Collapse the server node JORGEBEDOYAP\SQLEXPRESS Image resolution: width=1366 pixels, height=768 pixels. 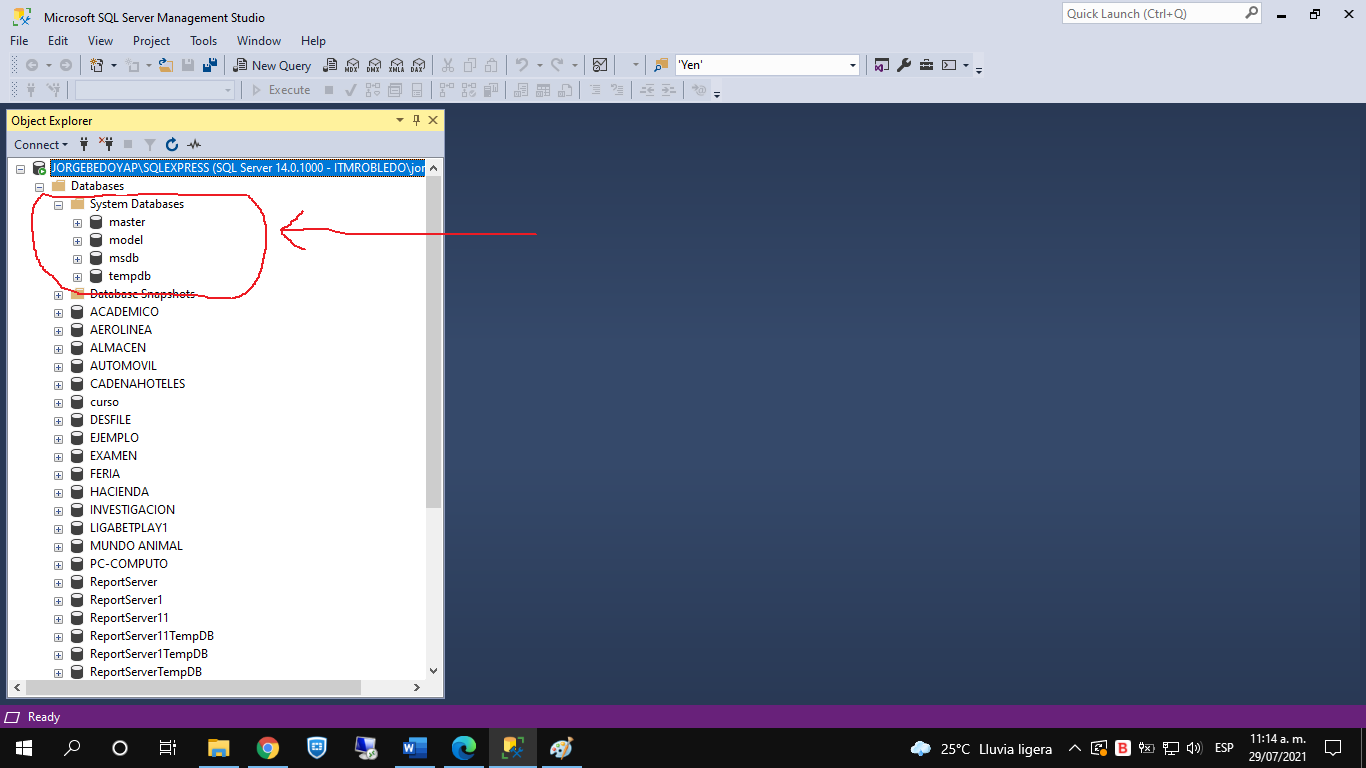point(20,169)
